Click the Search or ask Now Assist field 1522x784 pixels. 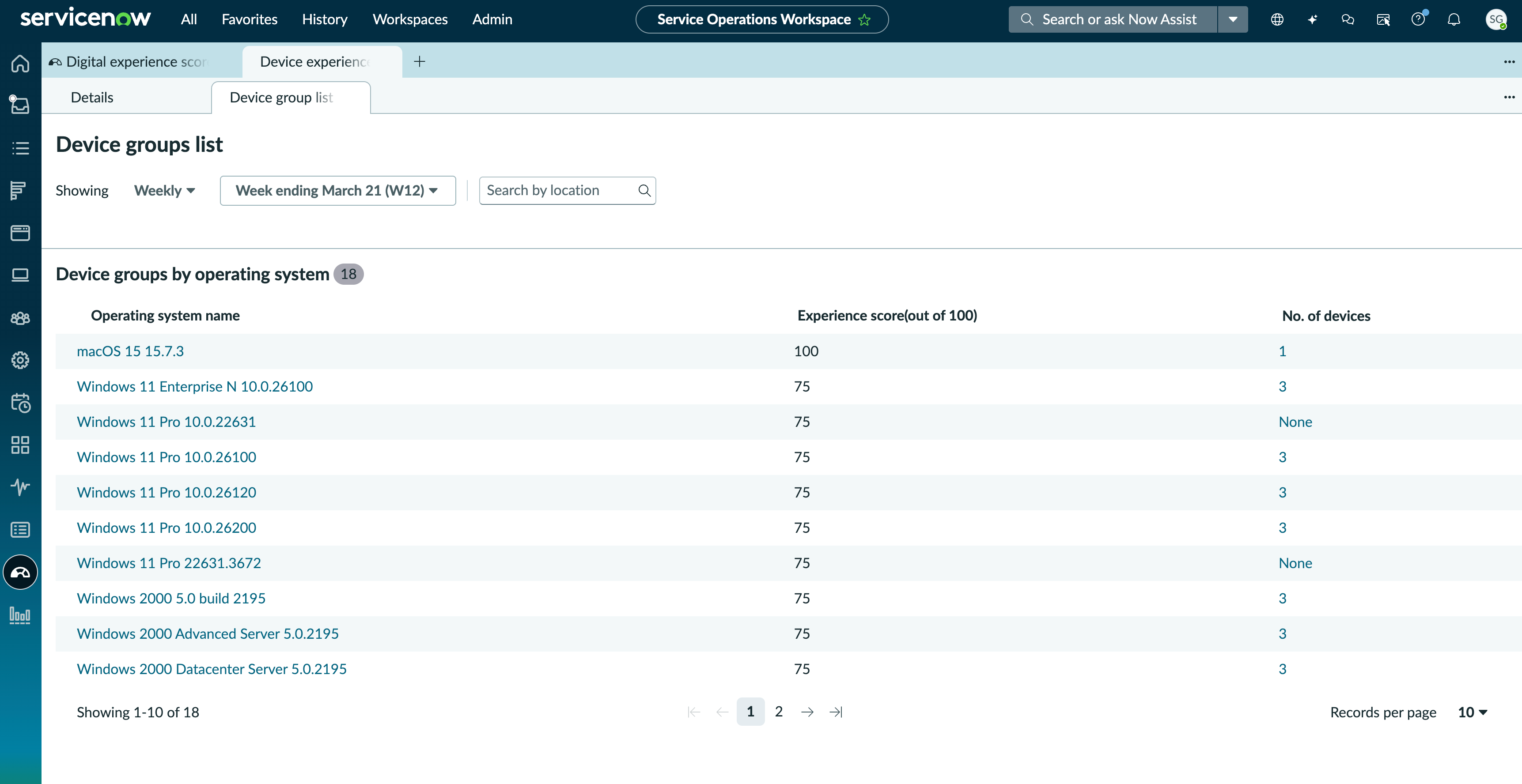(1113, 19)
